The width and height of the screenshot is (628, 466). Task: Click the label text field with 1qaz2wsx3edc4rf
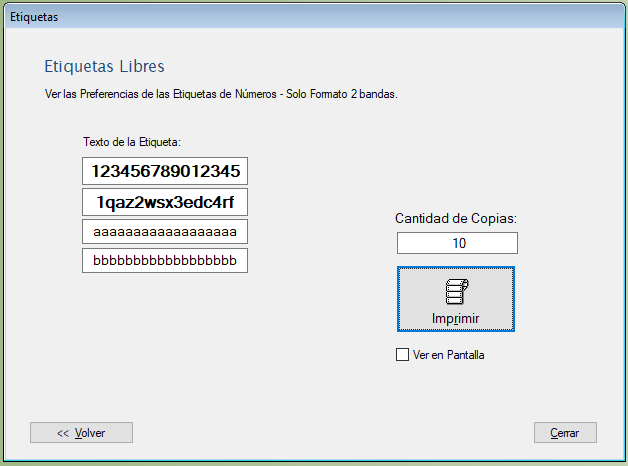165,202
